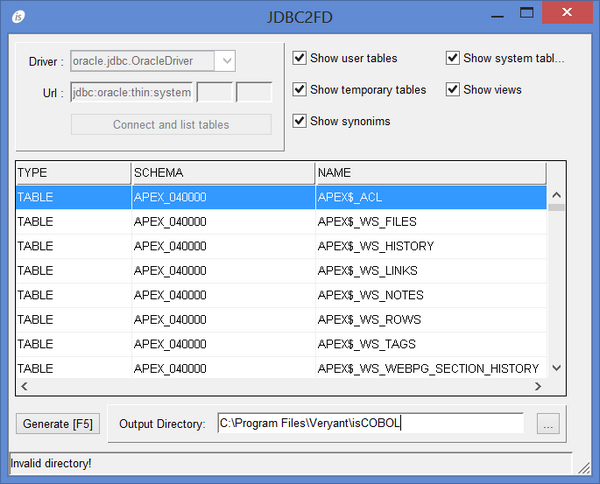600x484 pixels.
Task: Toggle Show temporary tables checkbox
Action: coord(300,90)
